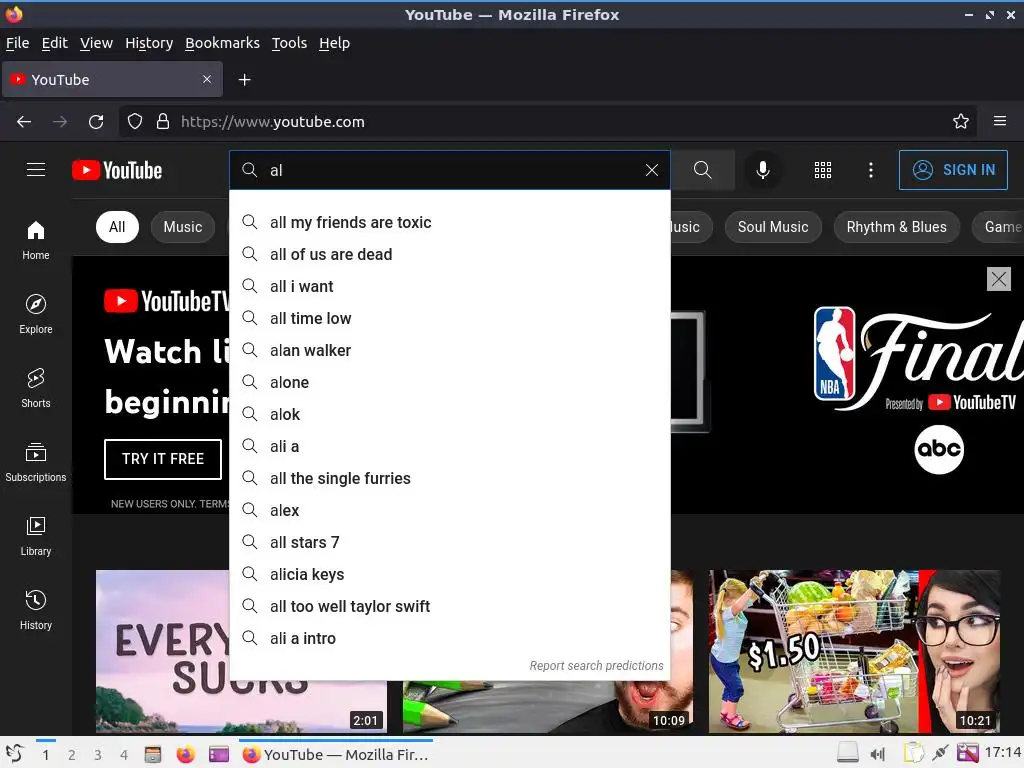Close the YouTube tab
Viewport: 1024px width, 768px height.
pyautogui.click(x=206, y=79)
